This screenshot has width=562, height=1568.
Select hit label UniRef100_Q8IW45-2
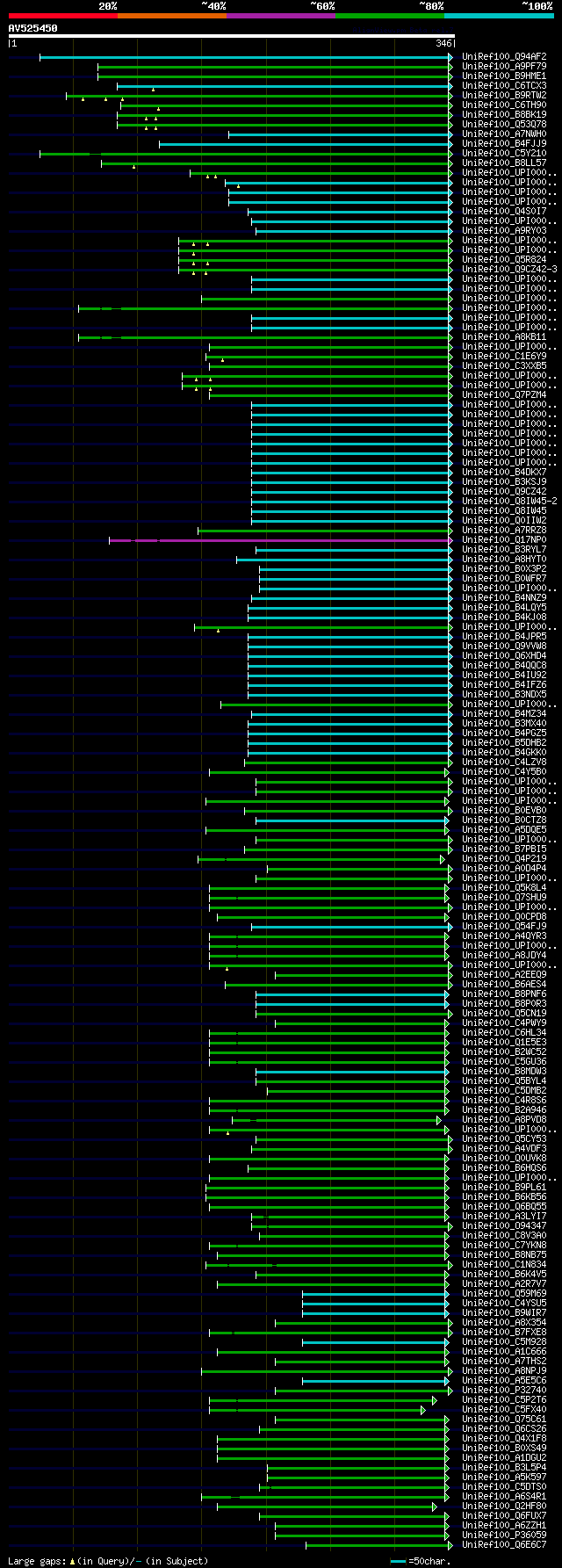[x=509, y=502]
